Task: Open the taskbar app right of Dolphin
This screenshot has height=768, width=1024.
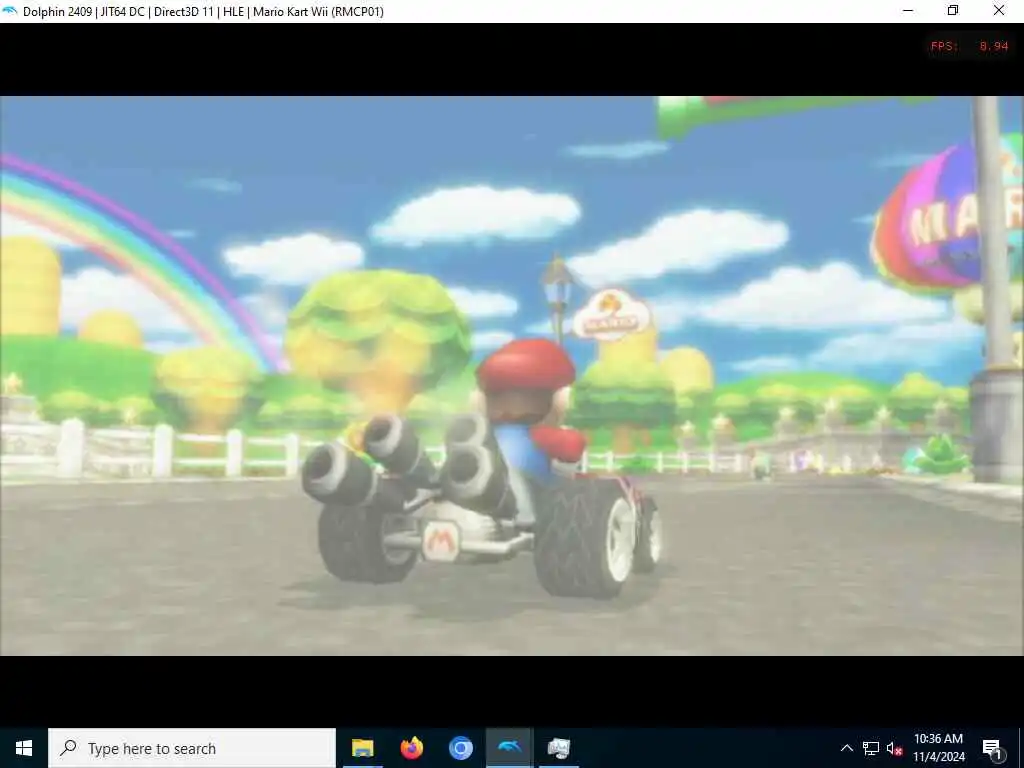Action: (558, 748)
